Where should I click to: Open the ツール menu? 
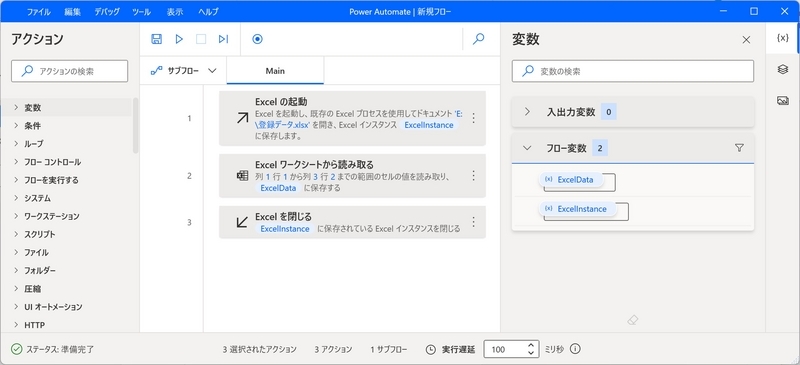[x=141, y=12]
